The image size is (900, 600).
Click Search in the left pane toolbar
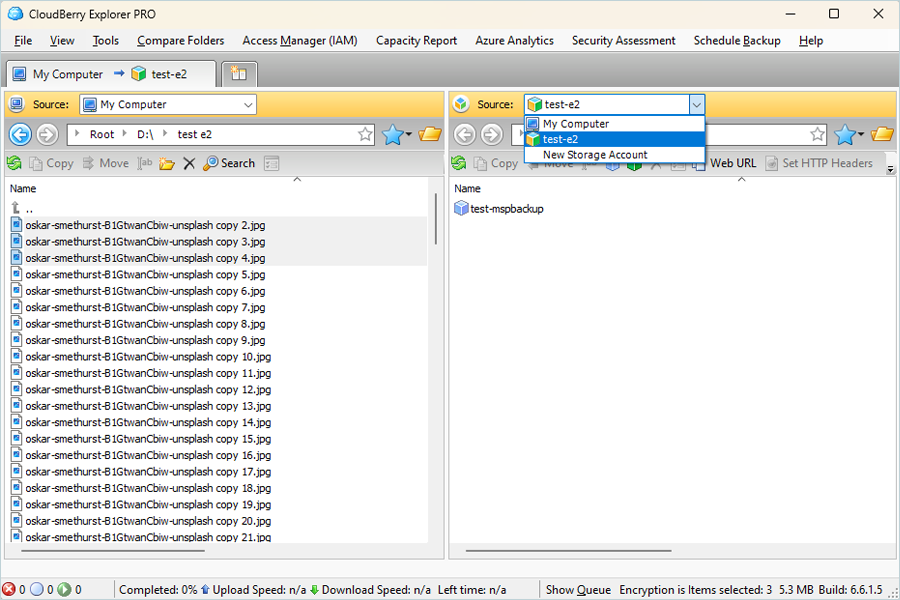[x=229, y=164]
